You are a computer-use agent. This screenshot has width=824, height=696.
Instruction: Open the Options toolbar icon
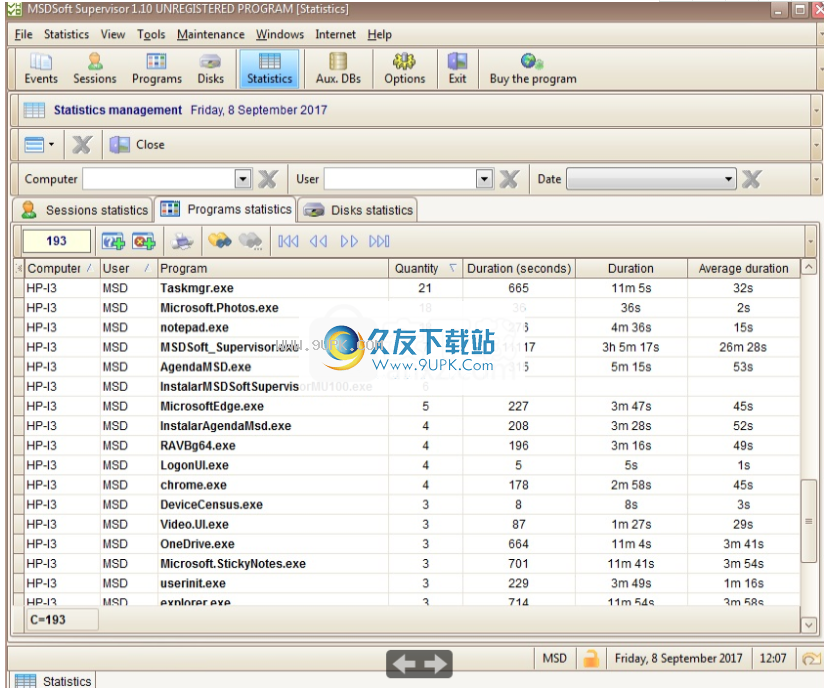pyautogui.click(x=404, y=69)
